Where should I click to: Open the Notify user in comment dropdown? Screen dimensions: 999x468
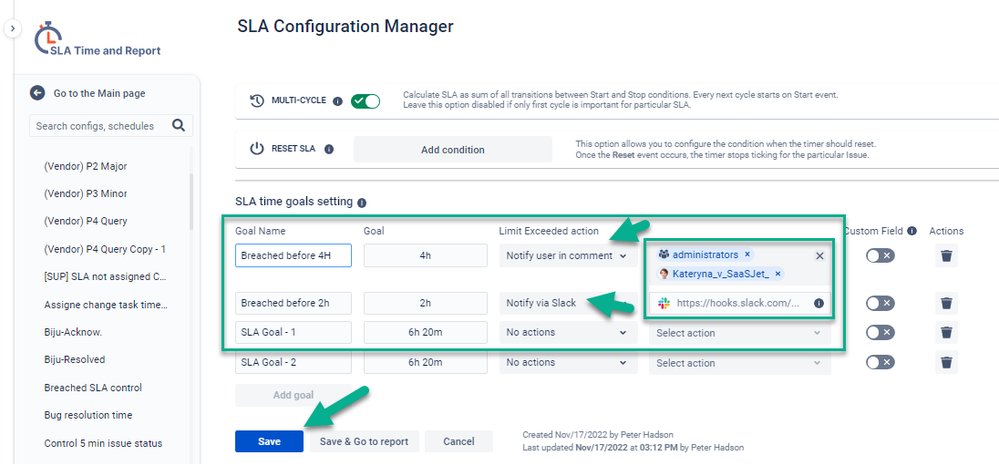click(x=568, y=255)
